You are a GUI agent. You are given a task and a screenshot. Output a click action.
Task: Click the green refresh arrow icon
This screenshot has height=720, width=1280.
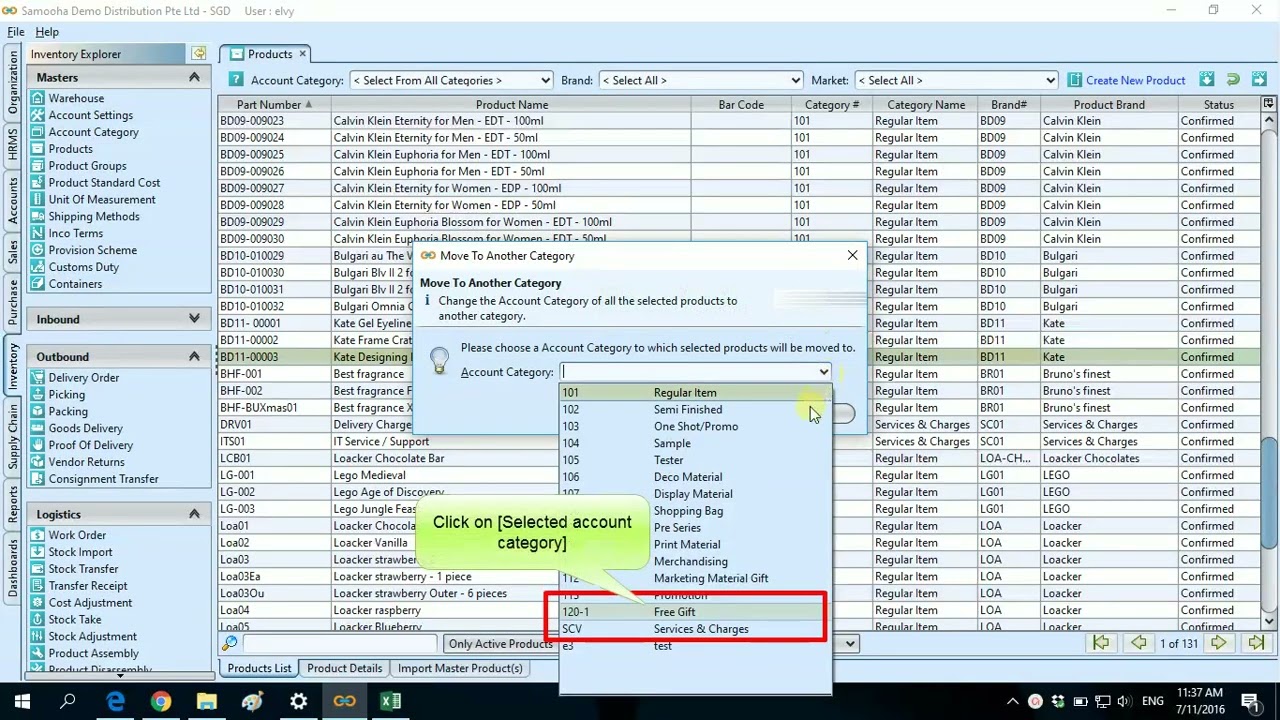coord(1232,80)
